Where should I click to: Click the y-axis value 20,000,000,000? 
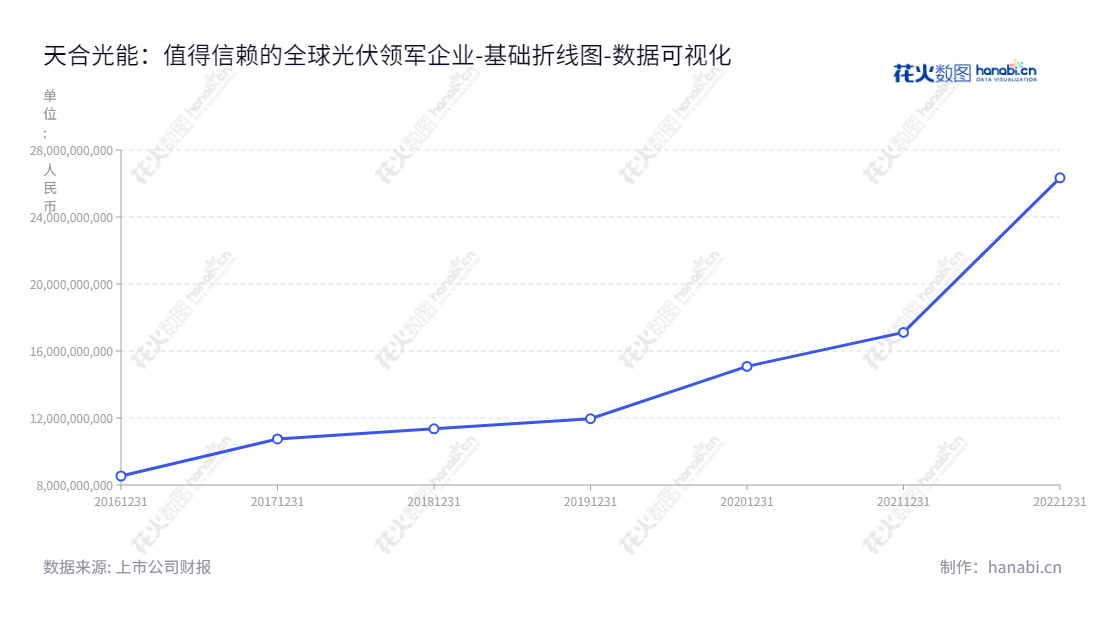point(71,285)
